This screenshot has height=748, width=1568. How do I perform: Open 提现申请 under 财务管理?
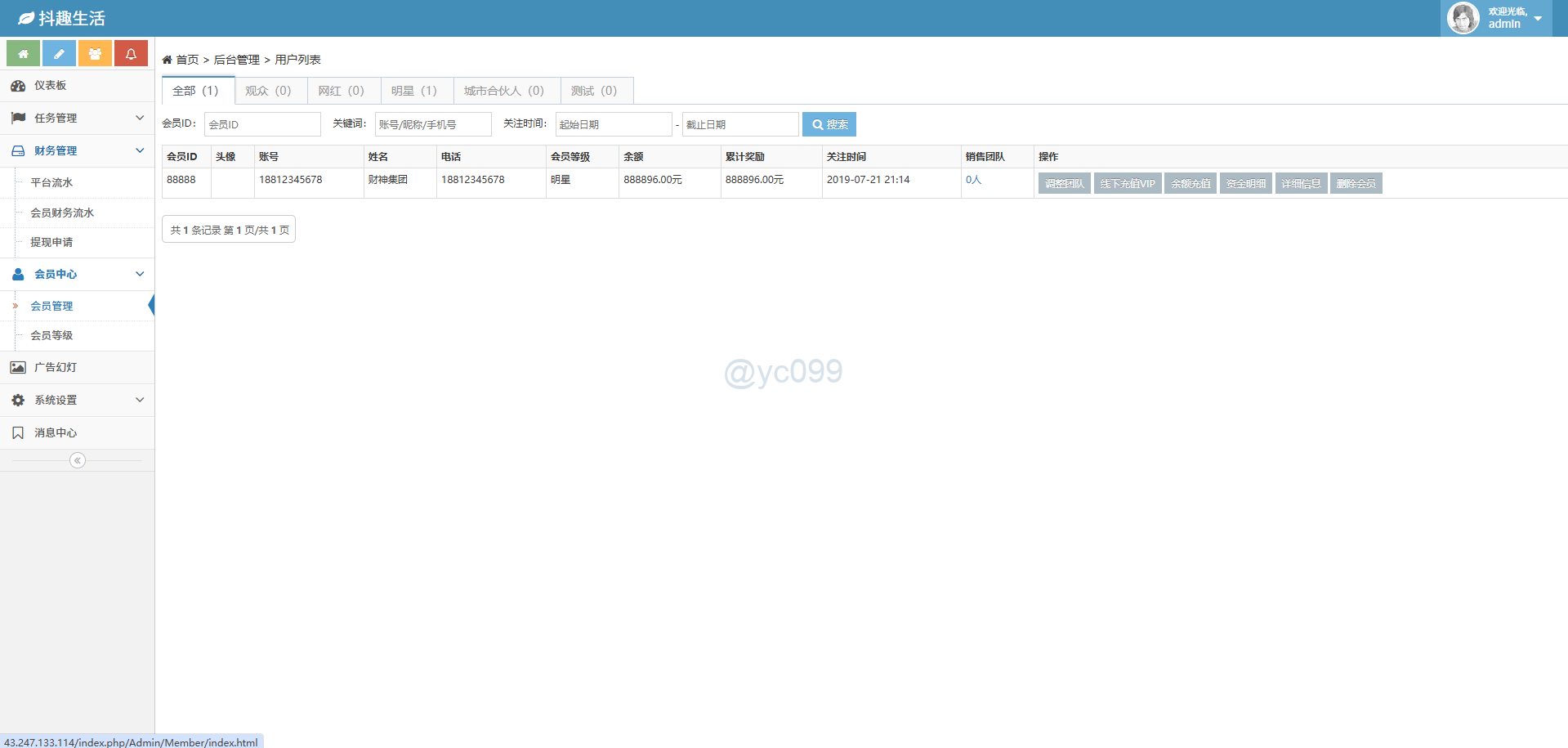coord(51,243)
